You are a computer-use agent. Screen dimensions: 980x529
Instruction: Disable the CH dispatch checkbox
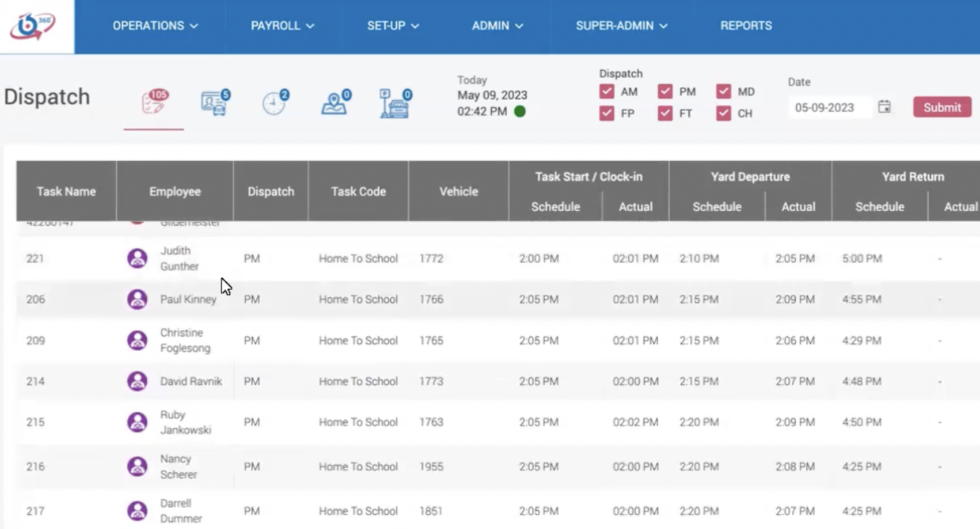pyautogui.click(x=723, y=114)
